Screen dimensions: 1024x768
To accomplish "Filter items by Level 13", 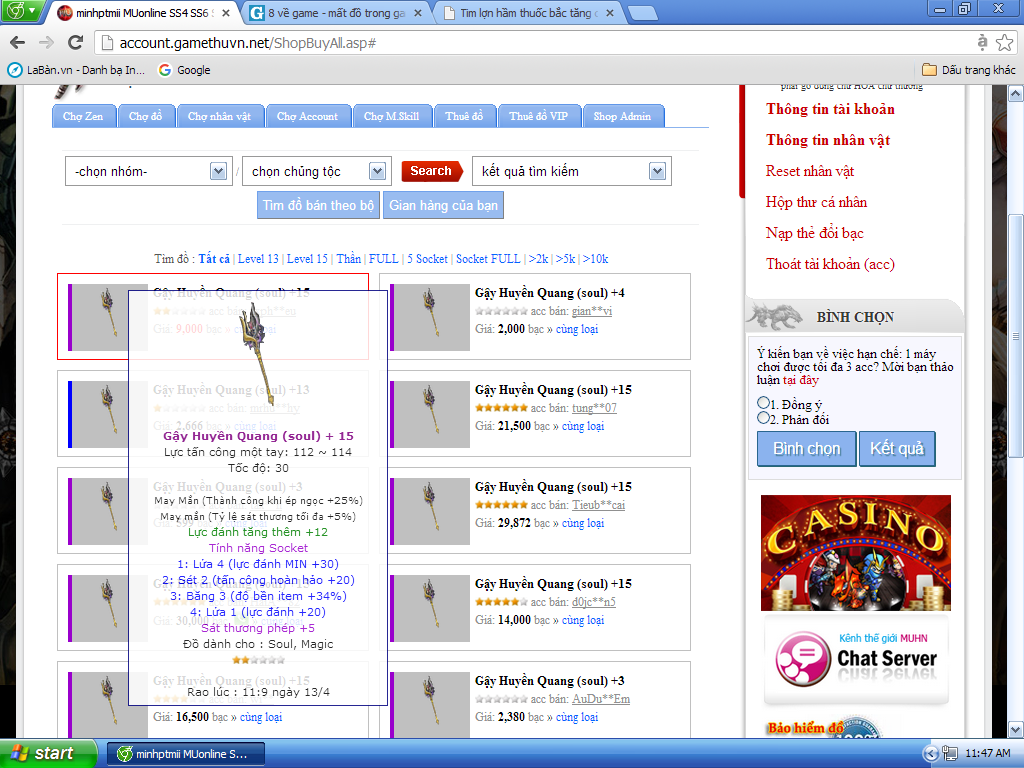I will click(x=258, y=259).
